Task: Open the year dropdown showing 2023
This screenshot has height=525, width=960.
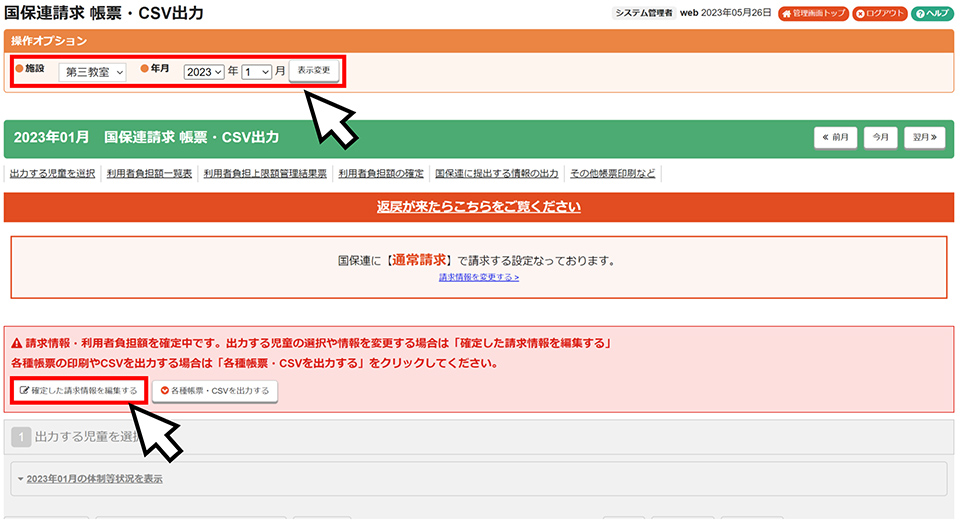Action: 204,72
